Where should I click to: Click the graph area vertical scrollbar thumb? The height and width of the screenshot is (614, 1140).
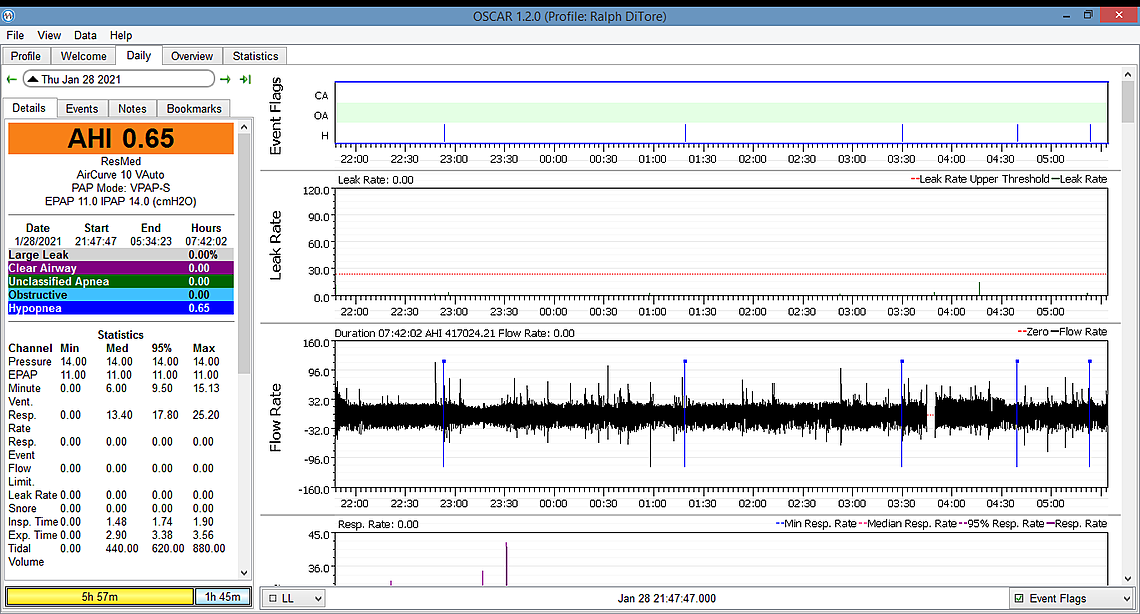pos(1128,102)
